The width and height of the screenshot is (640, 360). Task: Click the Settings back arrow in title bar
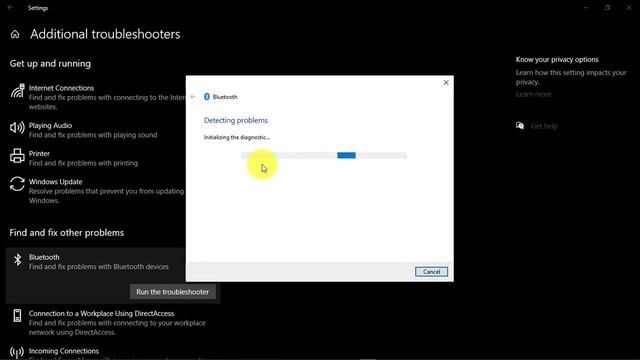[10, 8]
